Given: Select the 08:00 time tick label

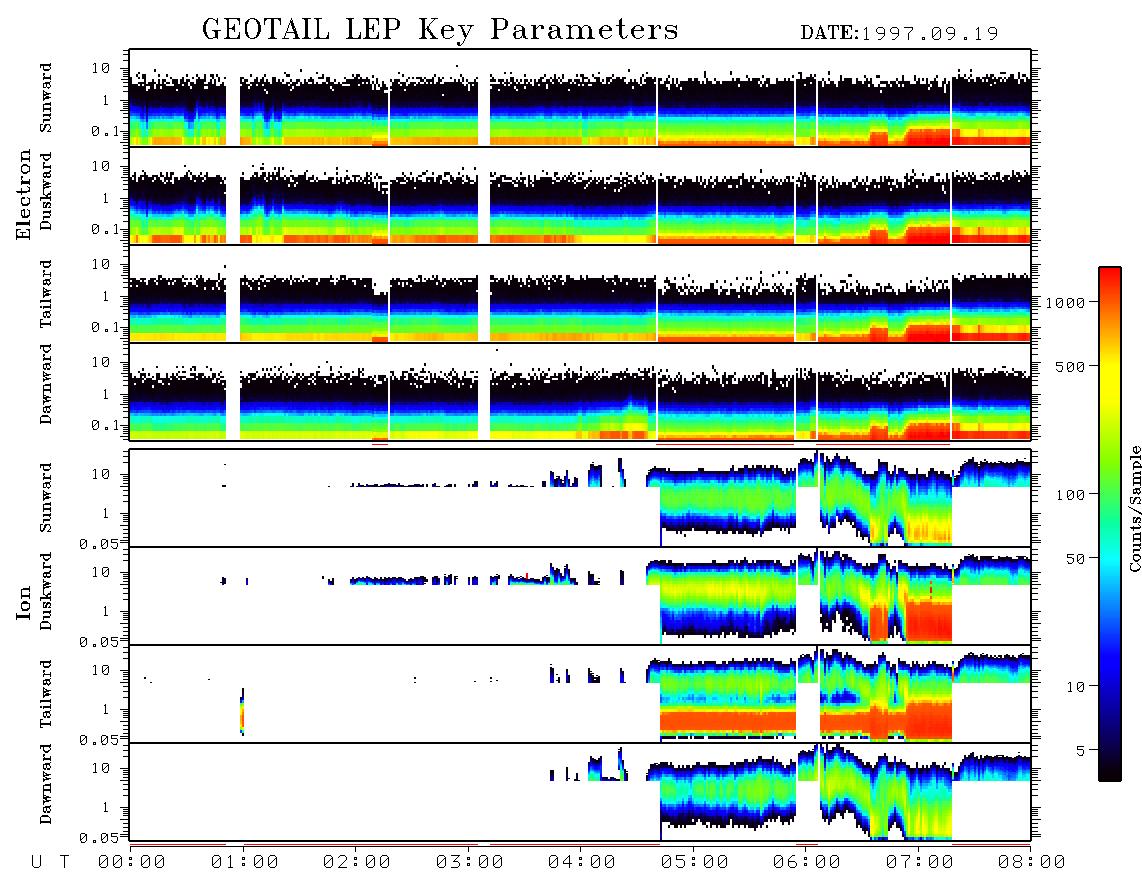Looking at the screenshot, I should point(1032,862).
